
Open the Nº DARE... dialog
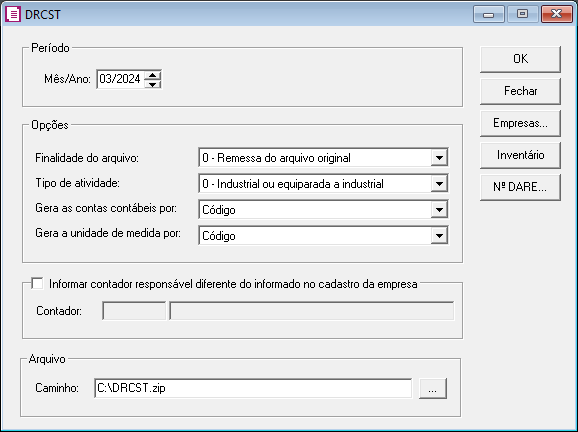(x=520, y=187)
